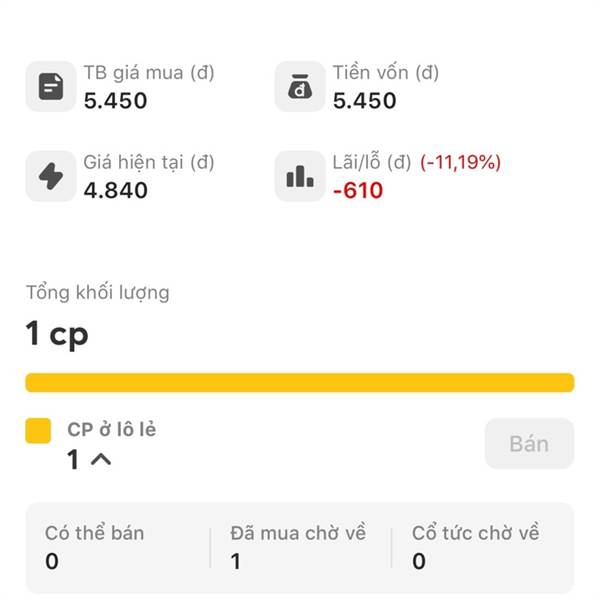The width and height of the screenshot is (600, 600).
Task: Select the Đã mua chờ về value
Action: click(236, 561)
